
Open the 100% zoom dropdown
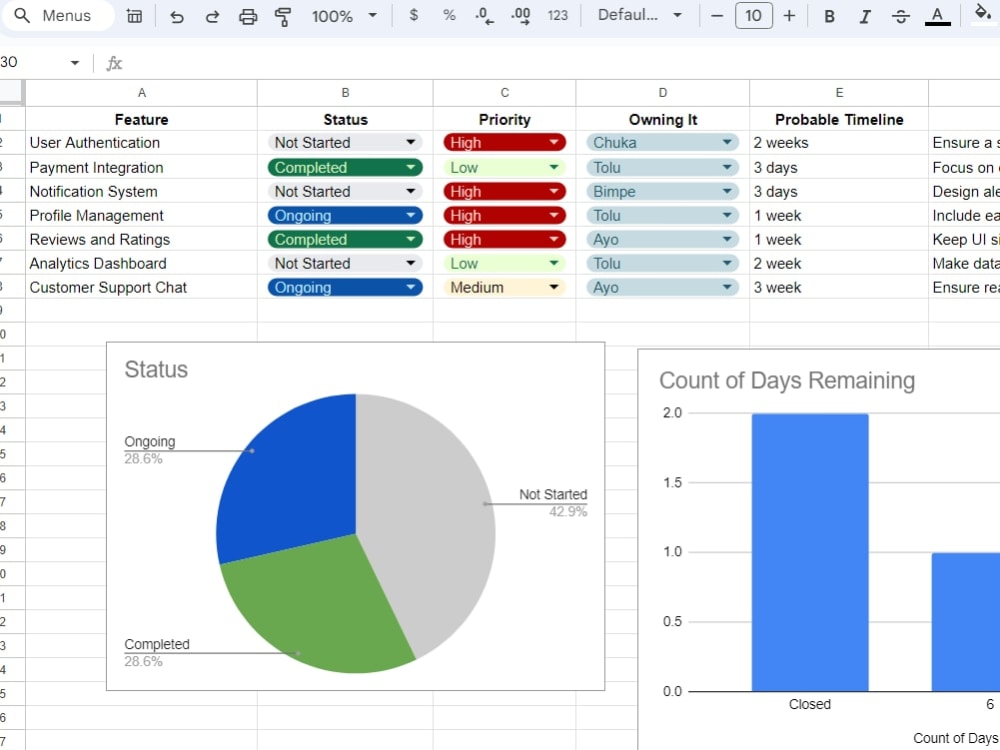pos(344,17)
